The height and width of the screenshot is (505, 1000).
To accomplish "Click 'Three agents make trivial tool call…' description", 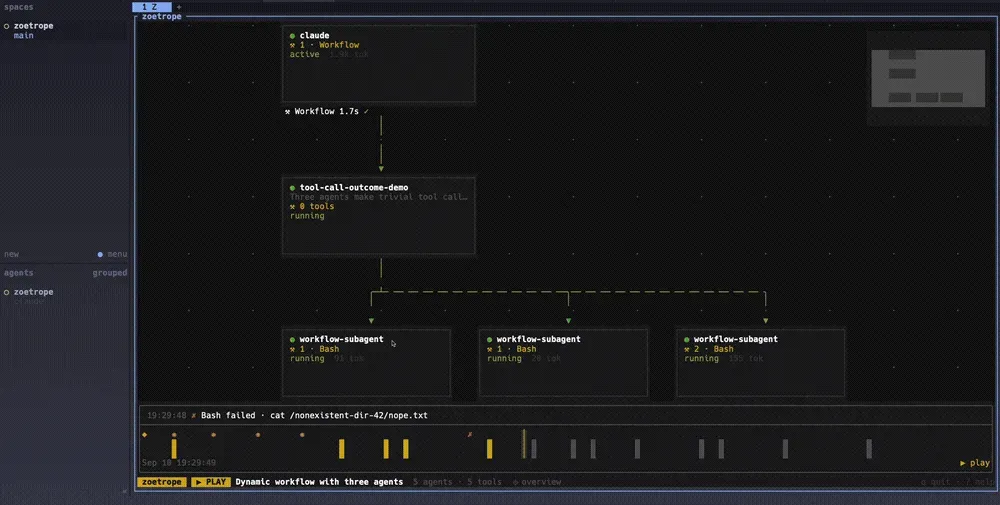I will coord(378,197).
